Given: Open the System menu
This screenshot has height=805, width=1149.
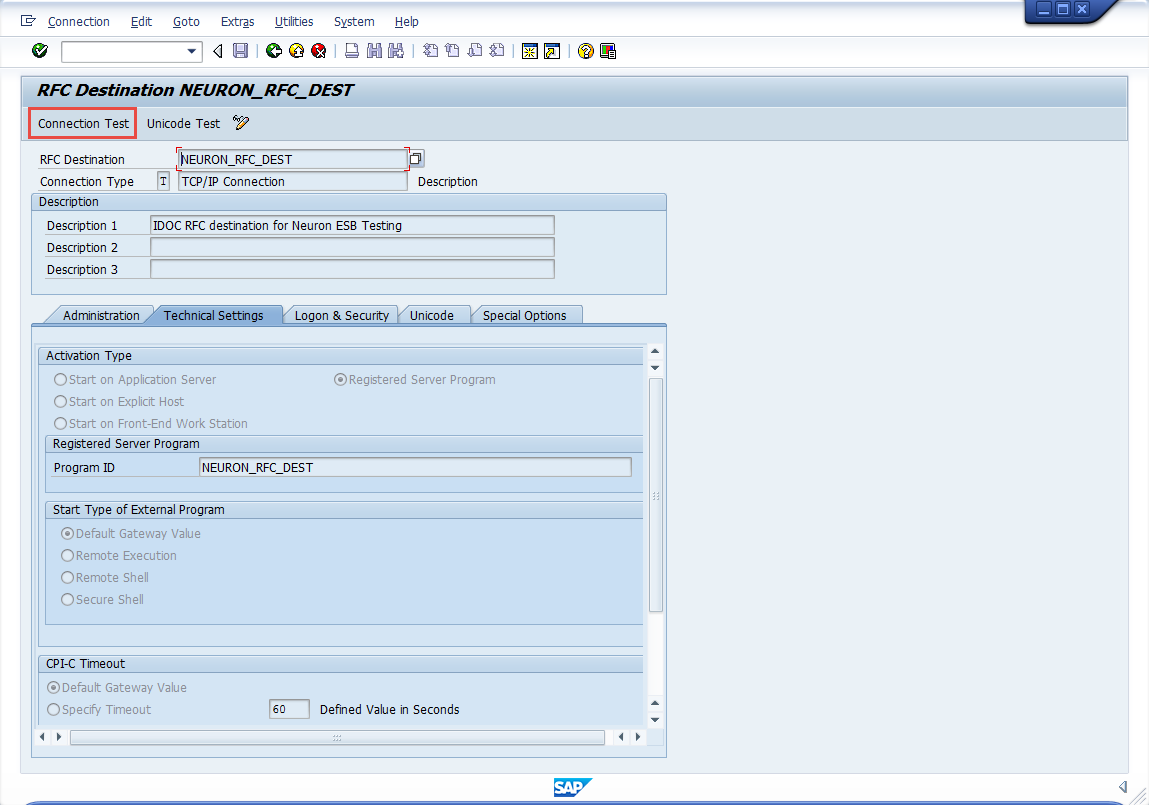Looking at the screenshot, I should [354, 22].
